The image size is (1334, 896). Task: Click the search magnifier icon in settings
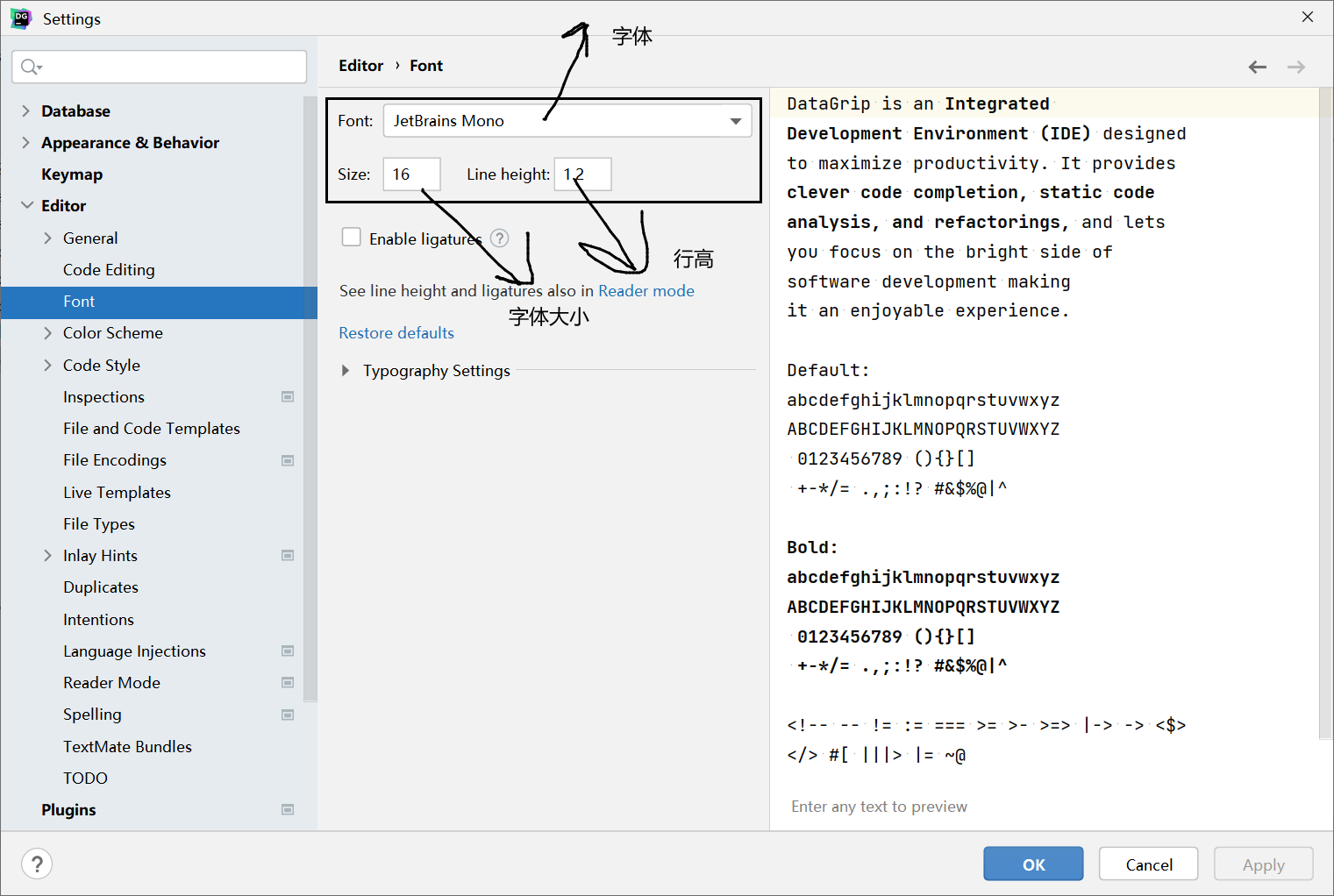pyautogui.click(x=31, y=68)
